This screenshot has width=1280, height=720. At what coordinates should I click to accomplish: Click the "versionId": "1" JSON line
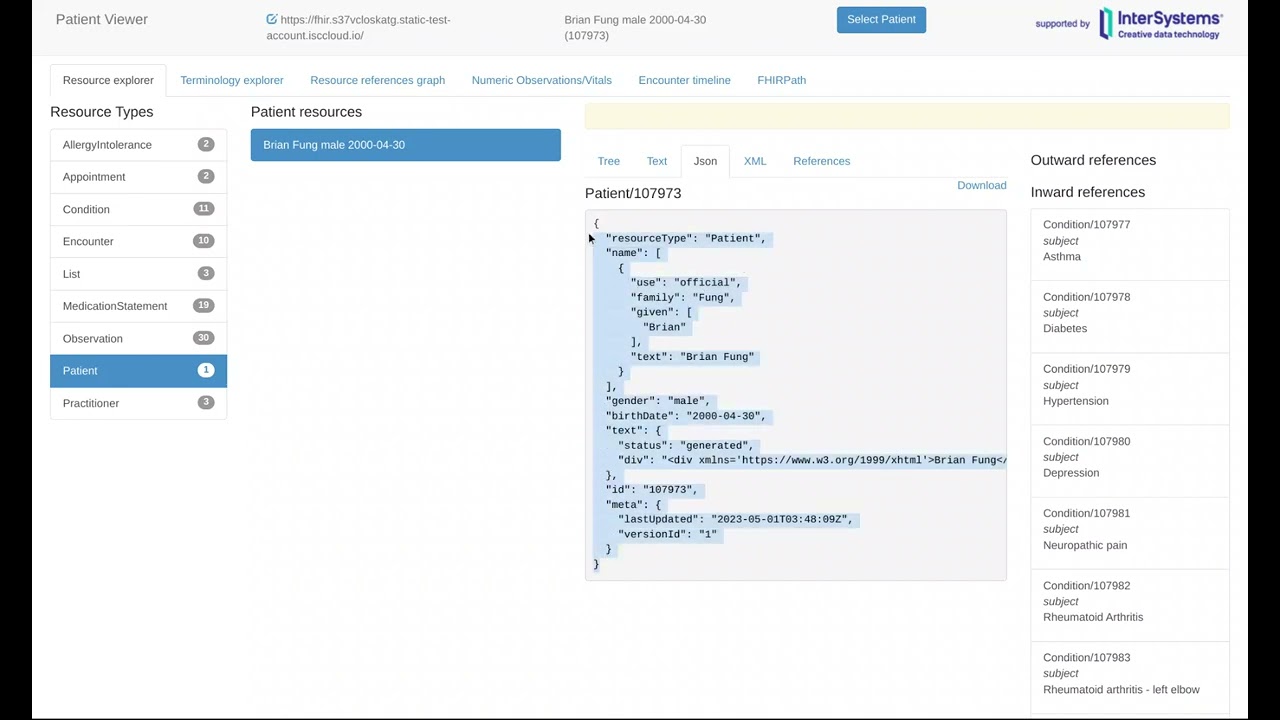pos(667,534)
